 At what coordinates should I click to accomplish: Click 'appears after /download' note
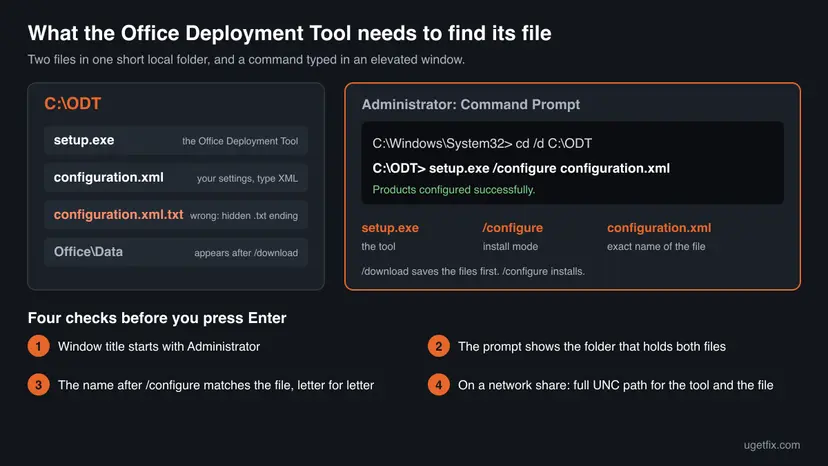(246, 253)
